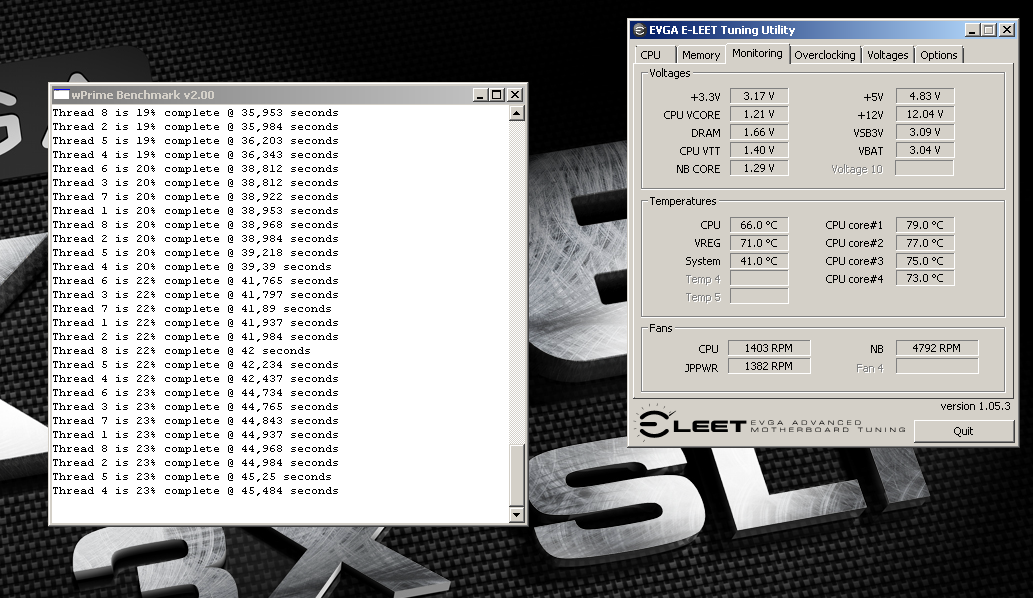Click the CPU VCORE value 1.21 V
The image size is (1033, 598).
pyautogui.click(x=759, y=114)
